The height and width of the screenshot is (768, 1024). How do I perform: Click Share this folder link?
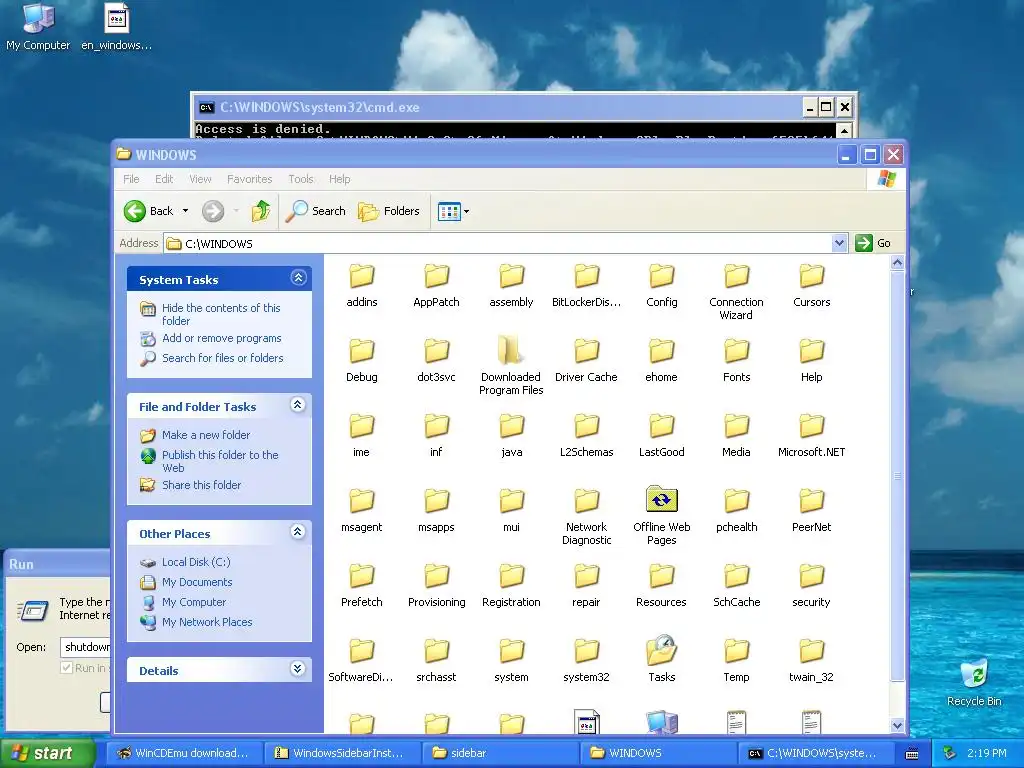pyautogui.click(x=201, y=485)
